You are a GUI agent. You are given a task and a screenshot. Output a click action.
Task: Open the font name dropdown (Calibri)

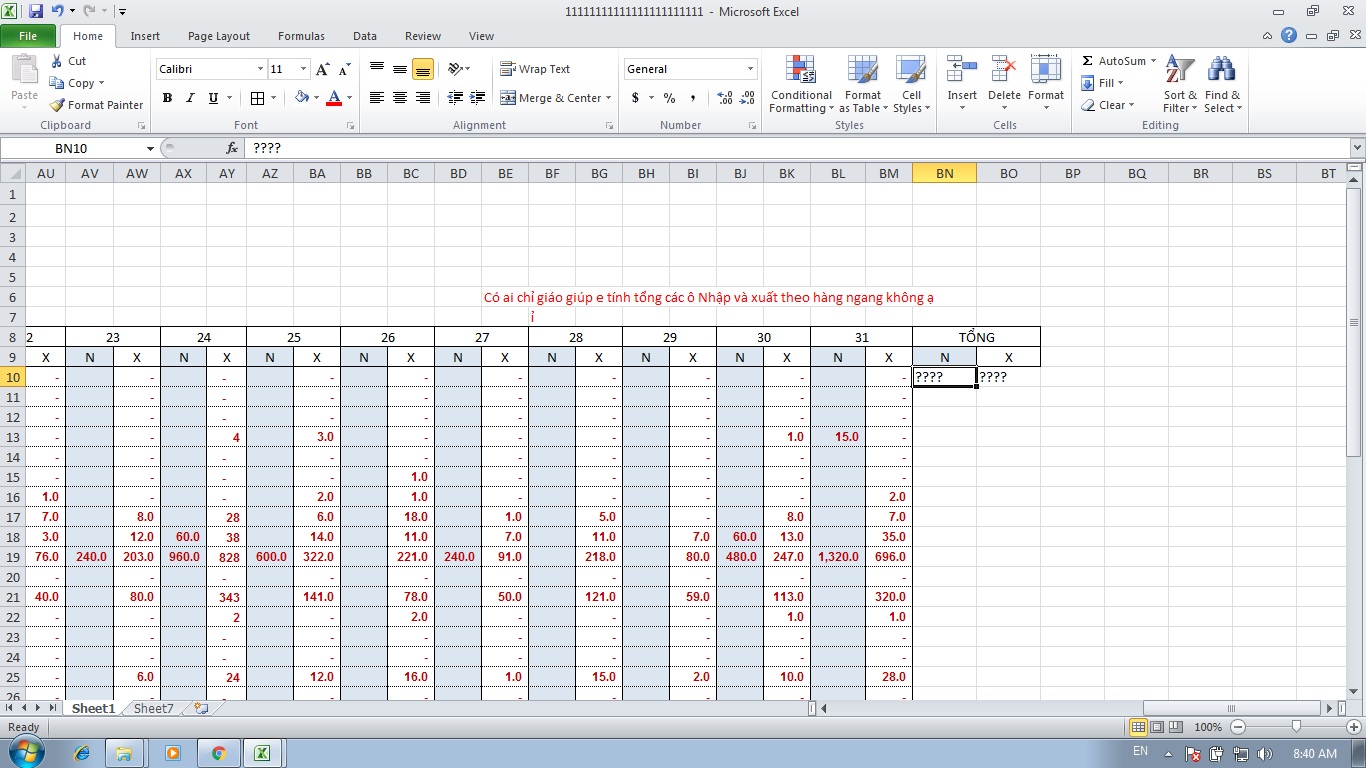click(x=260, y=69)
